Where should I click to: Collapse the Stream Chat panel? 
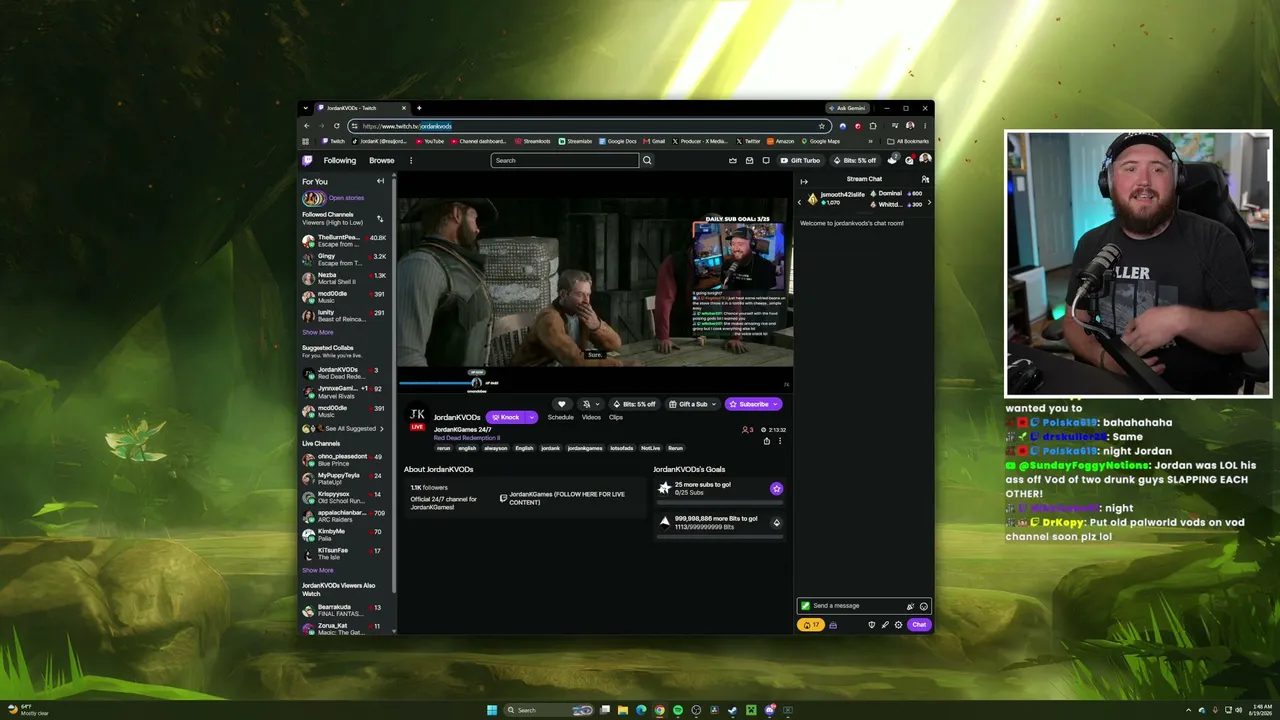click(x=804, y=182)
